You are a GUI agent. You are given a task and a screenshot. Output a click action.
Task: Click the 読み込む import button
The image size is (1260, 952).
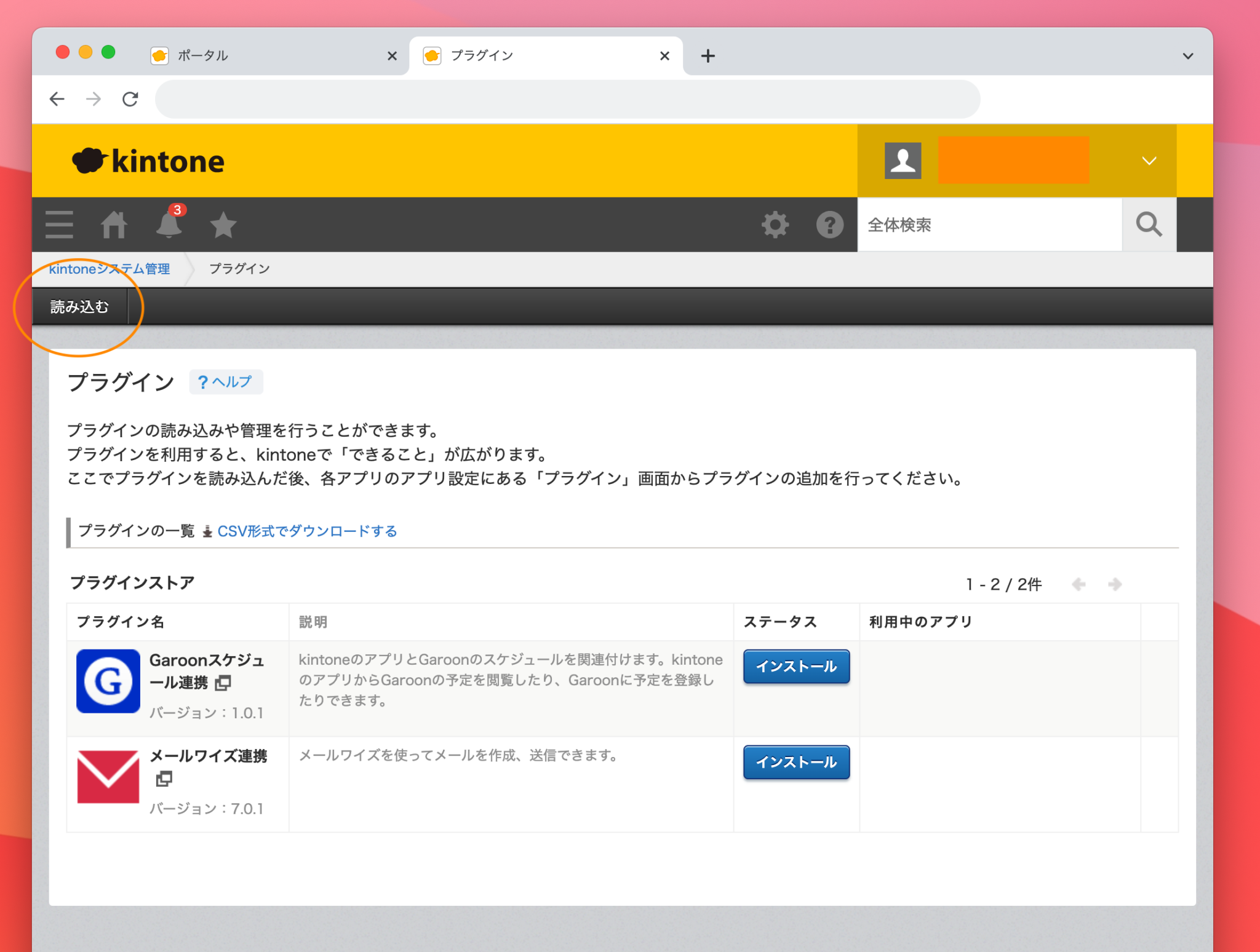(x=81, y=306)
